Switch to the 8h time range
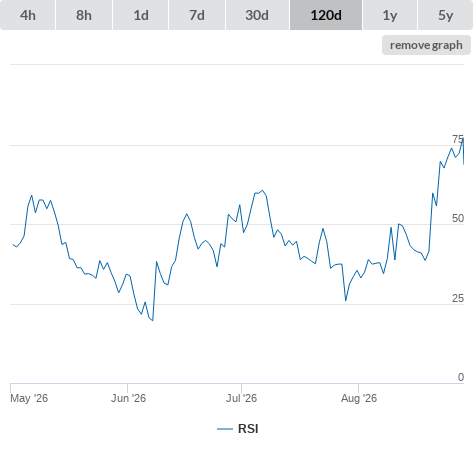 point(84,15)
